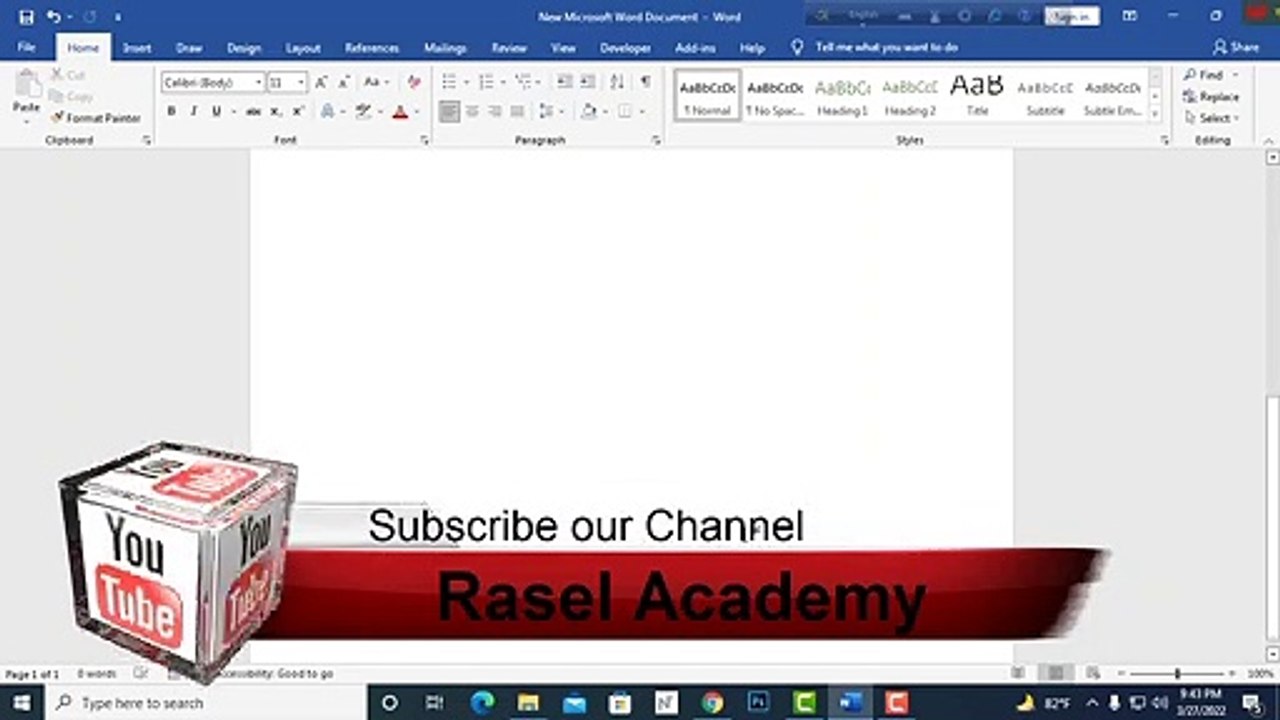Decrease the paragraph indent
The width and height of the screenshot is (1280, 720).
pos(565,82)
